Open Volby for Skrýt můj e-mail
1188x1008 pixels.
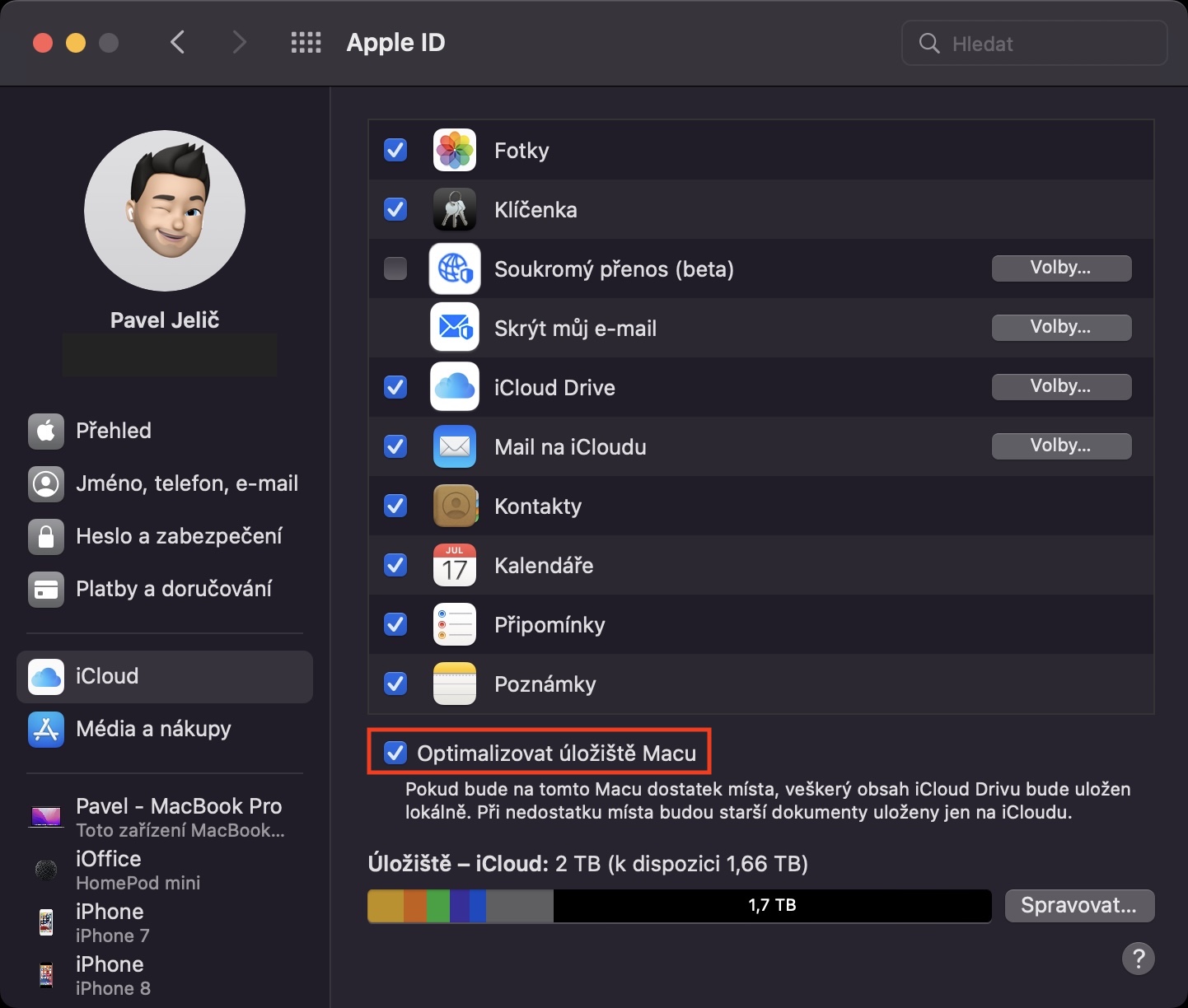[x=1060, y=328]
